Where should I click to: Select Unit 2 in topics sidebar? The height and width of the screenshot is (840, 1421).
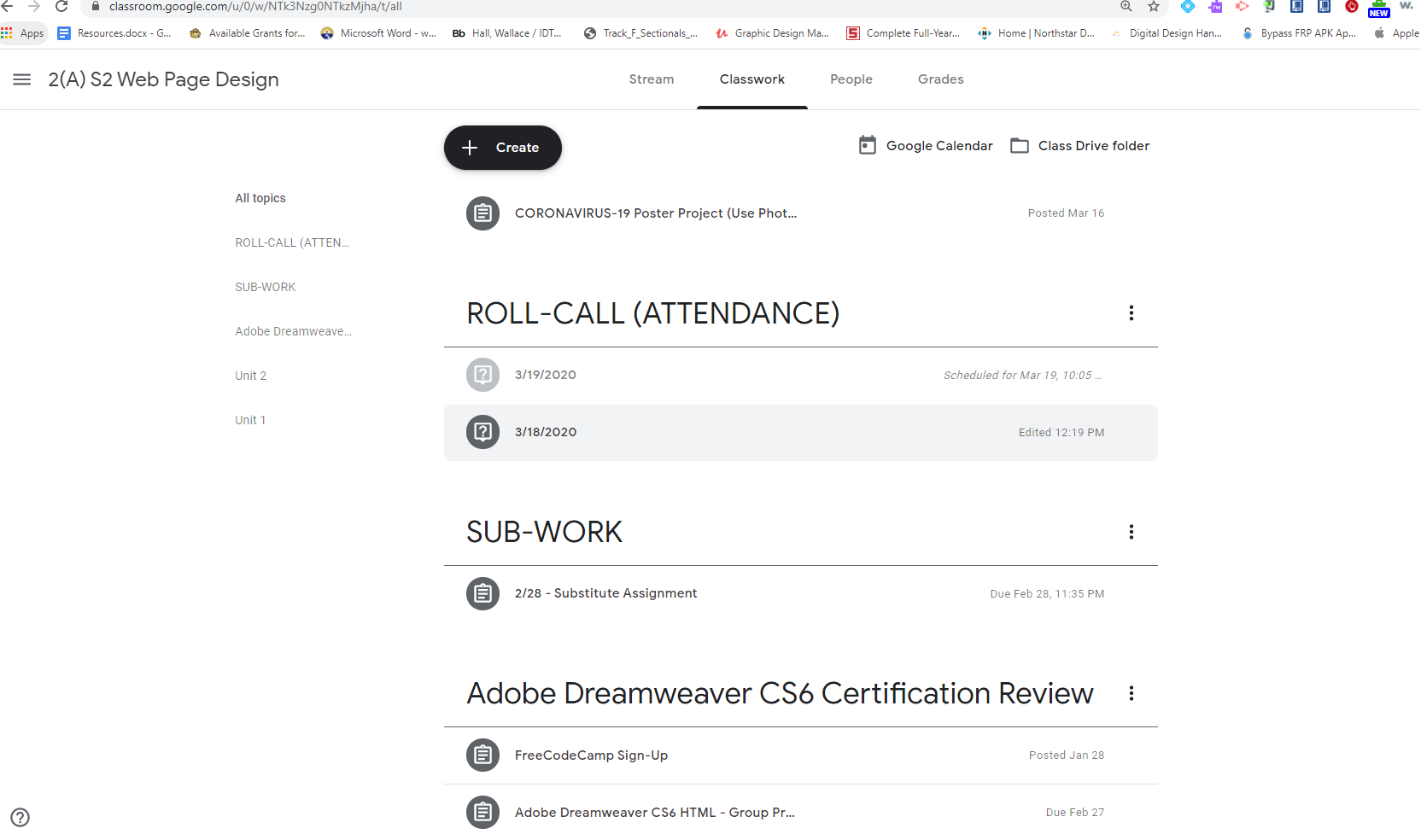click(x=251, y=376)
